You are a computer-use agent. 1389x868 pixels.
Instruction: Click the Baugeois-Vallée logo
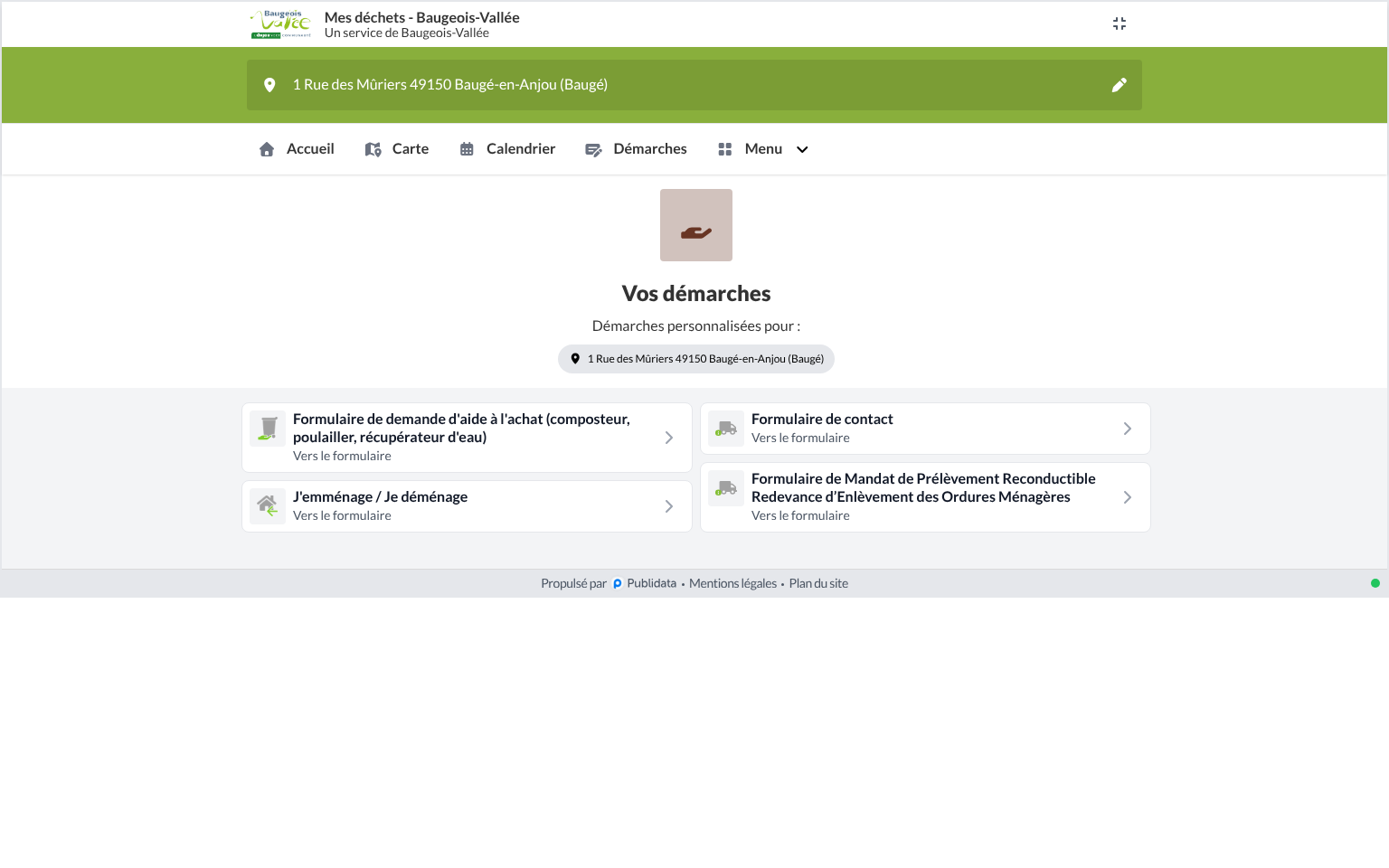click(x=281, y=24)
